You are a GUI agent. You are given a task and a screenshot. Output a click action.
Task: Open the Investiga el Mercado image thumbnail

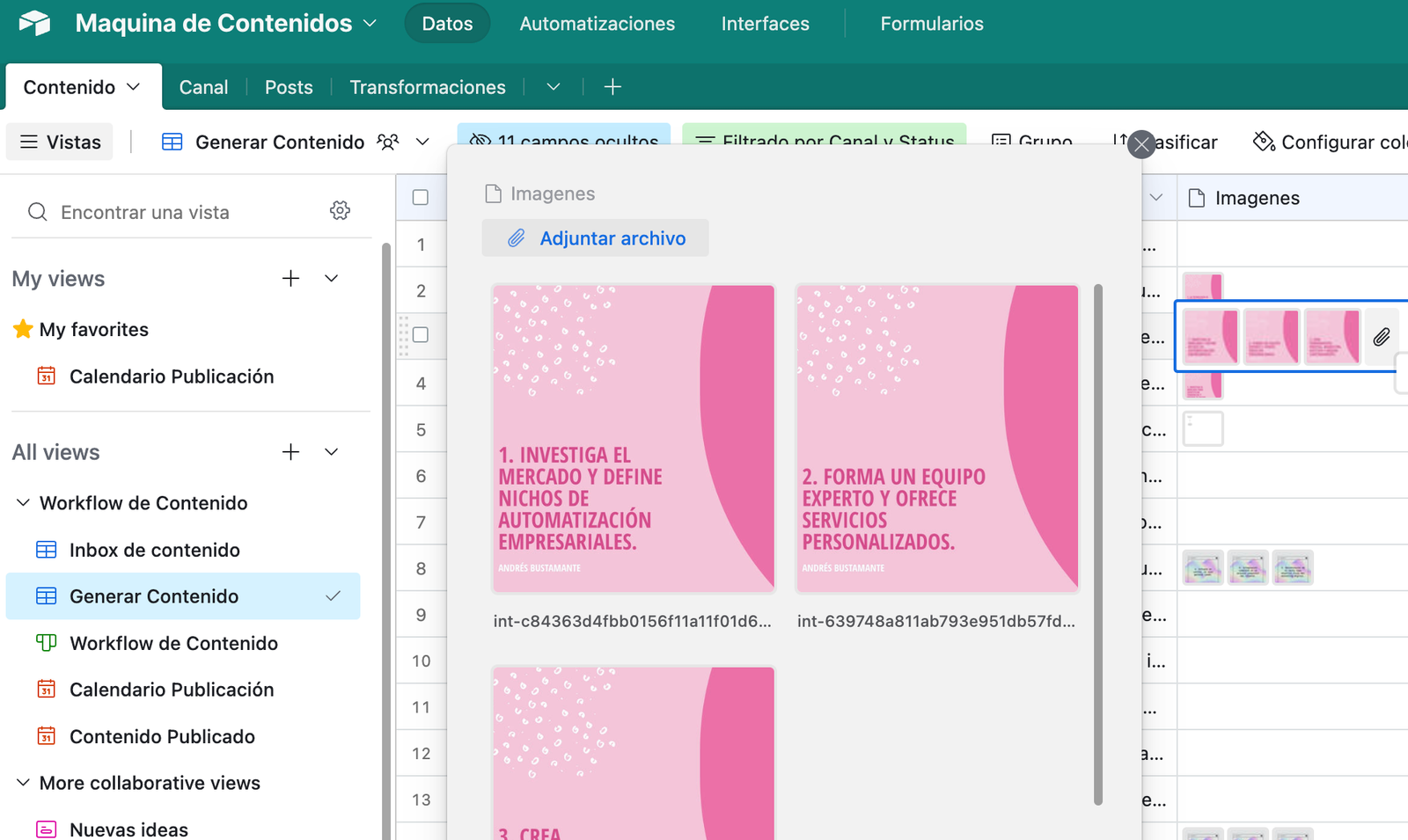point(634,438)
